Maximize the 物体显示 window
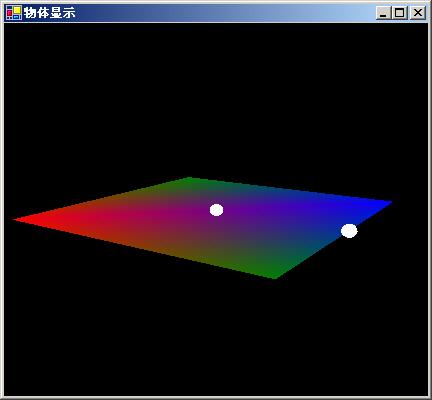 [x=399, y=13]
